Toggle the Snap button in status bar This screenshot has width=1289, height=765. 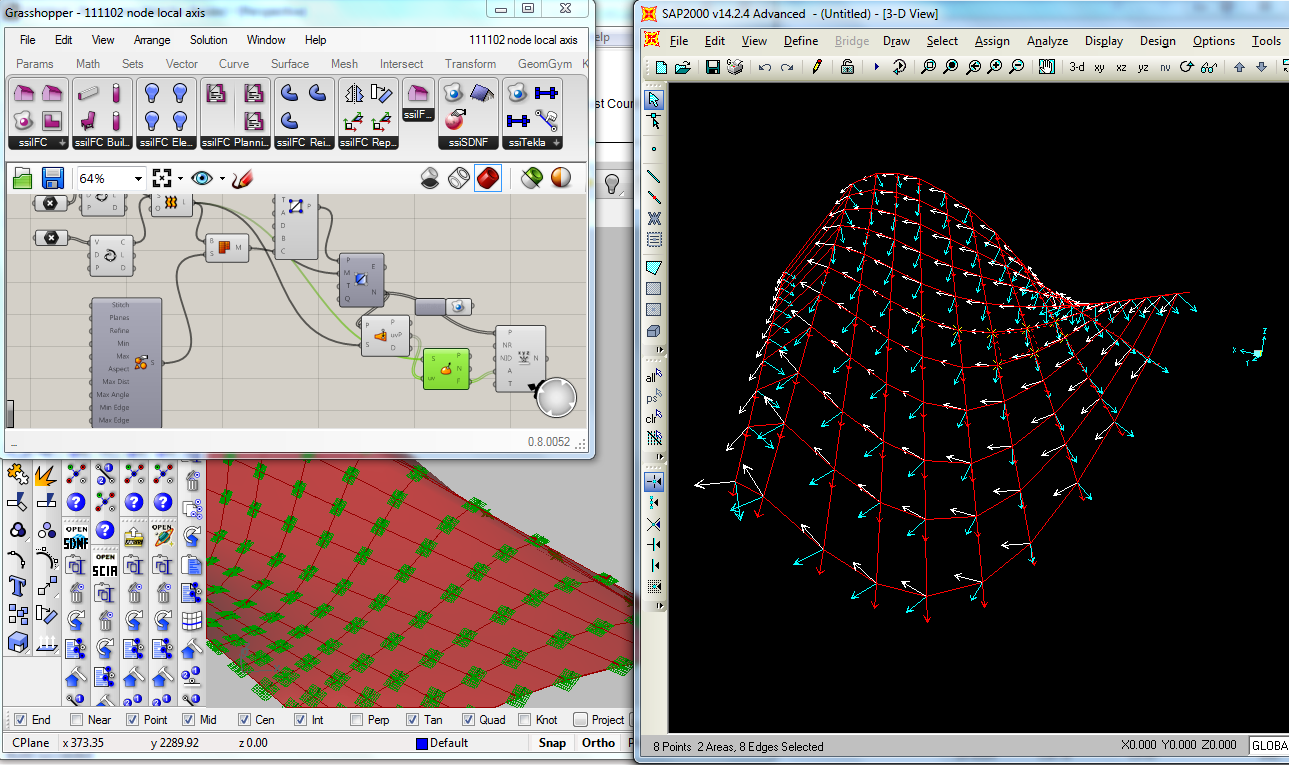tap(552, 743)
